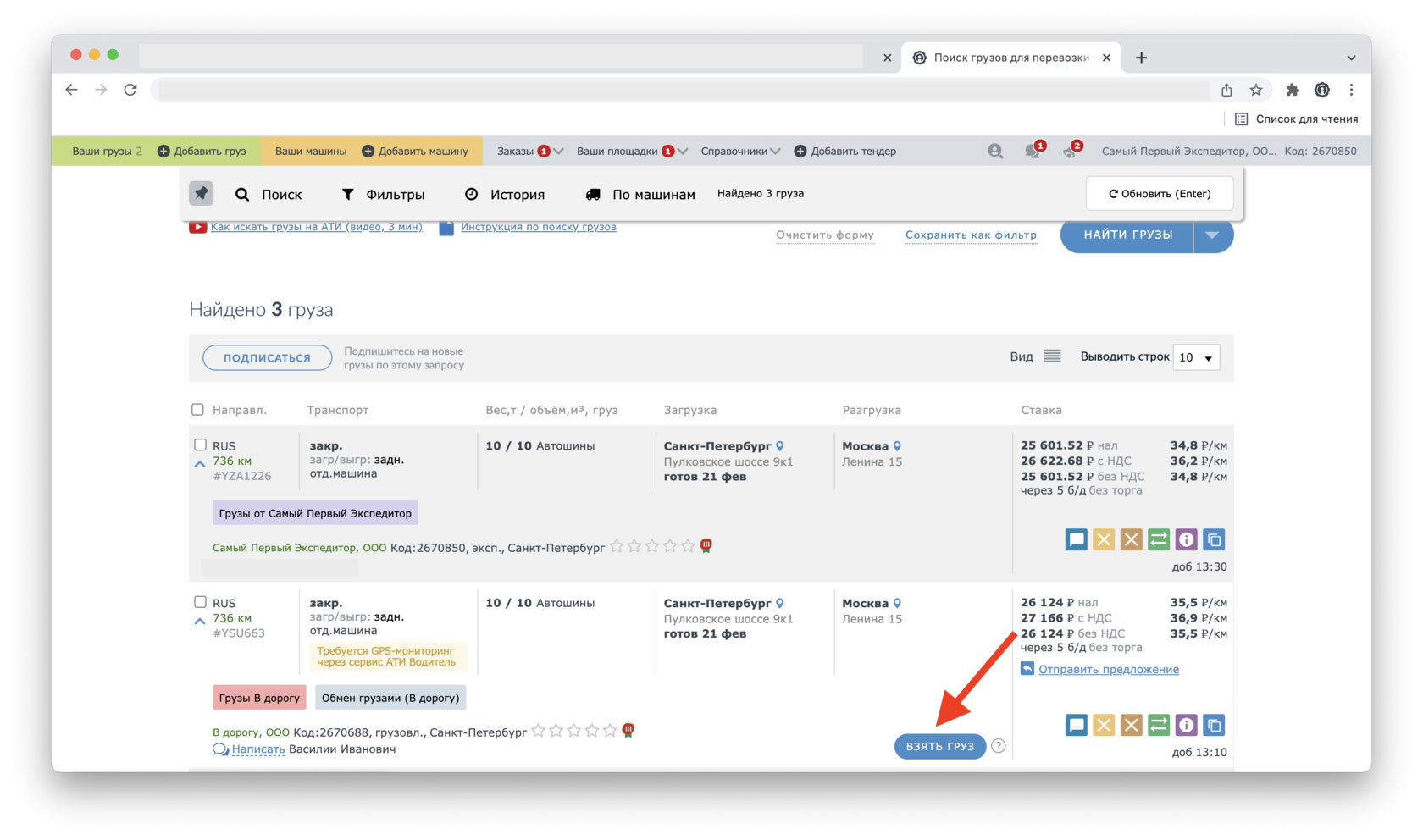This screenshot has width=1423, height=840.
Task: Click yellow X icon for cargo #YSU663
Action: tap(1104, 725)
